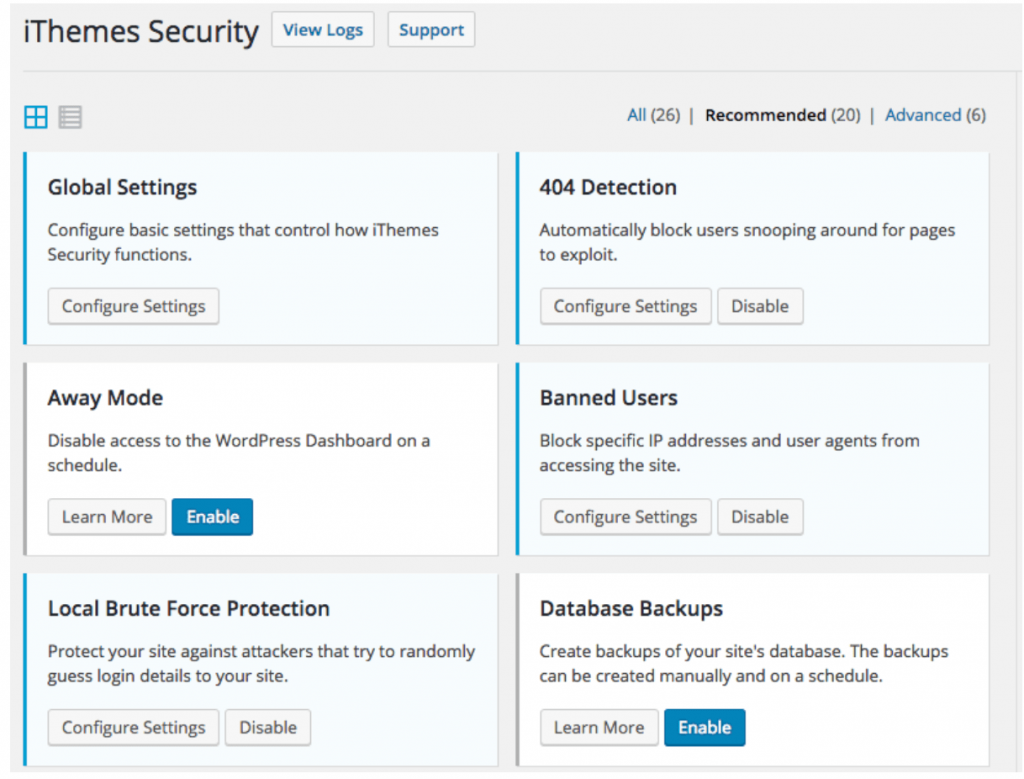
Task: Click 'Disable access to the WordPress Dashboard' text
Action: click(x=239, y=453)
